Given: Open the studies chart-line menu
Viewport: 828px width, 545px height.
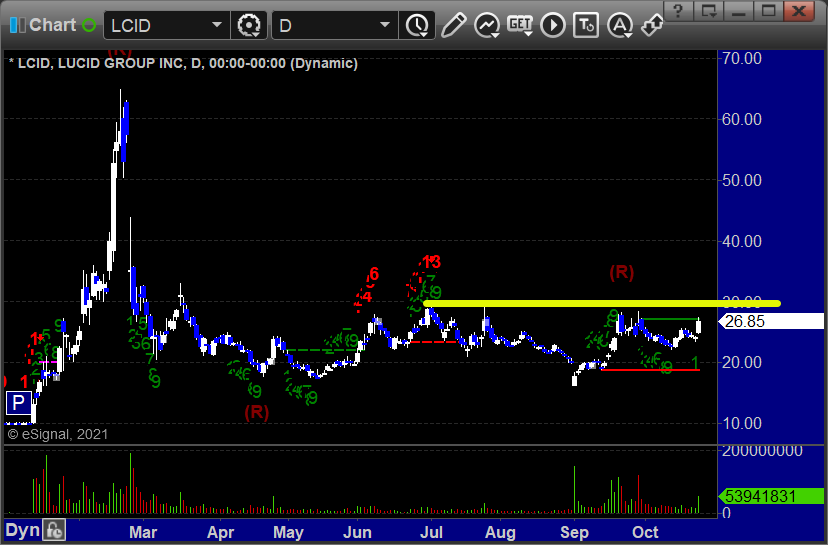Looking at the screenshot, I should click(487, 25).
